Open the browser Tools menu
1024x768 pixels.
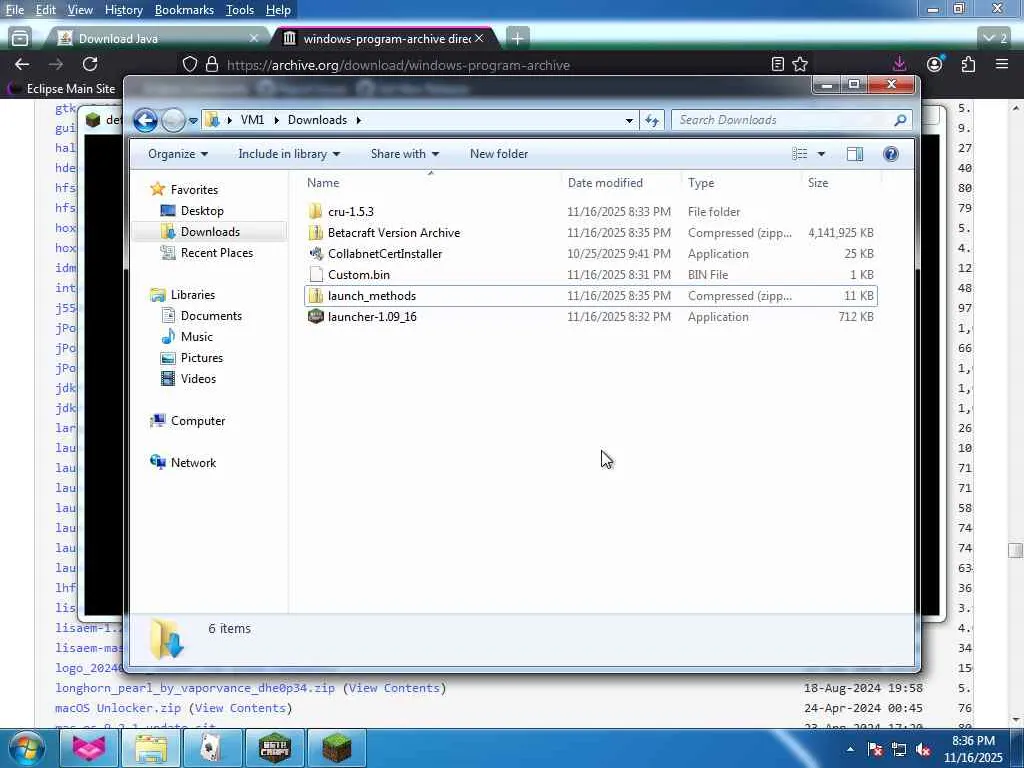(240, 10)
